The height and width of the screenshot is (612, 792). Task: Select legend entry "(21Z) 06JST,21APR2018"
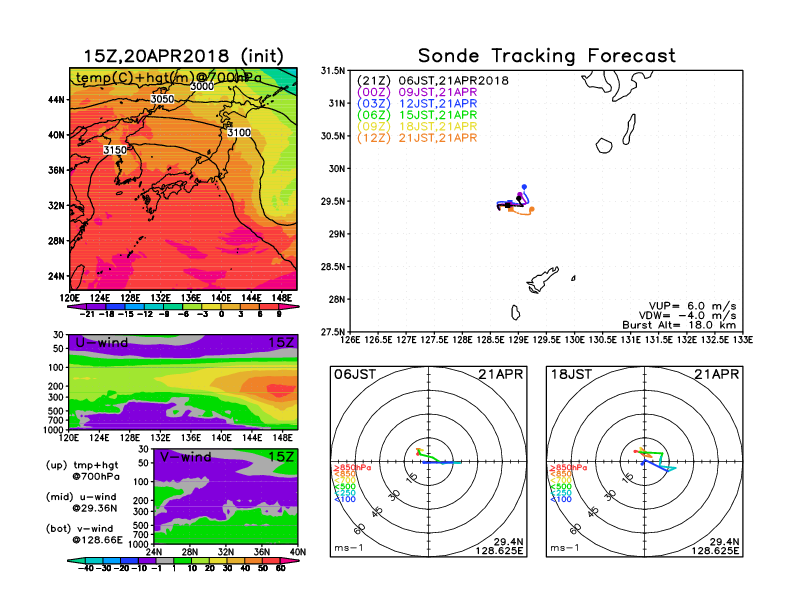[x=433, y=81]
